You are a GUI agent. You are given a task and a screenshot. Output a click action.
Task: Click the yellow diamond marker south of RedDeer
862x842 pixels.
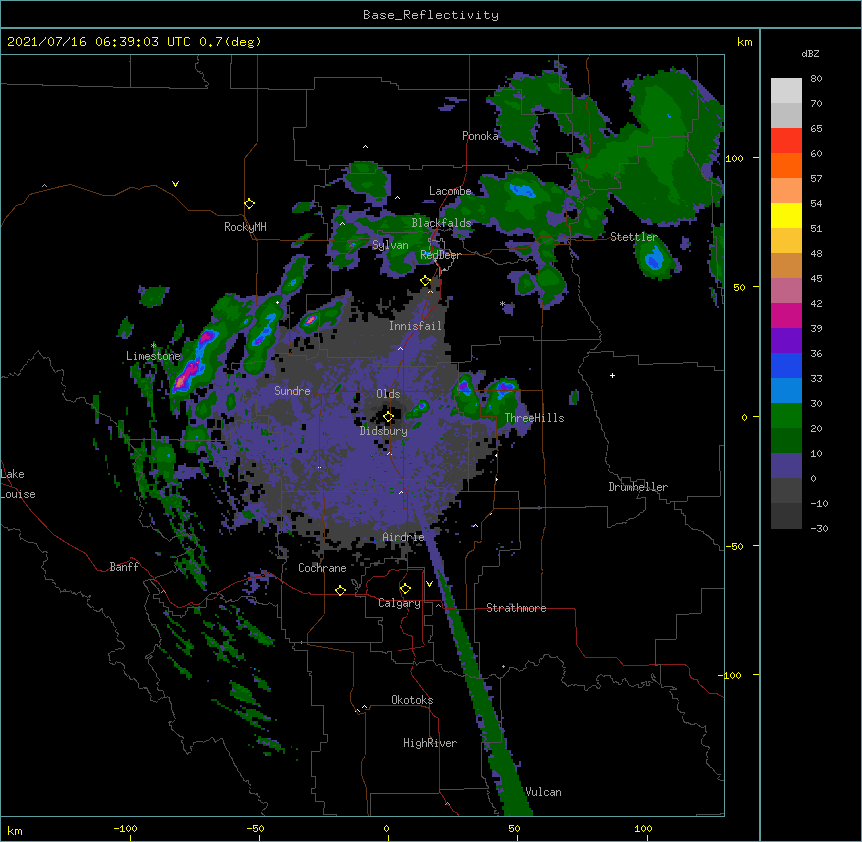pyautogui.click(x=426, y=281)
